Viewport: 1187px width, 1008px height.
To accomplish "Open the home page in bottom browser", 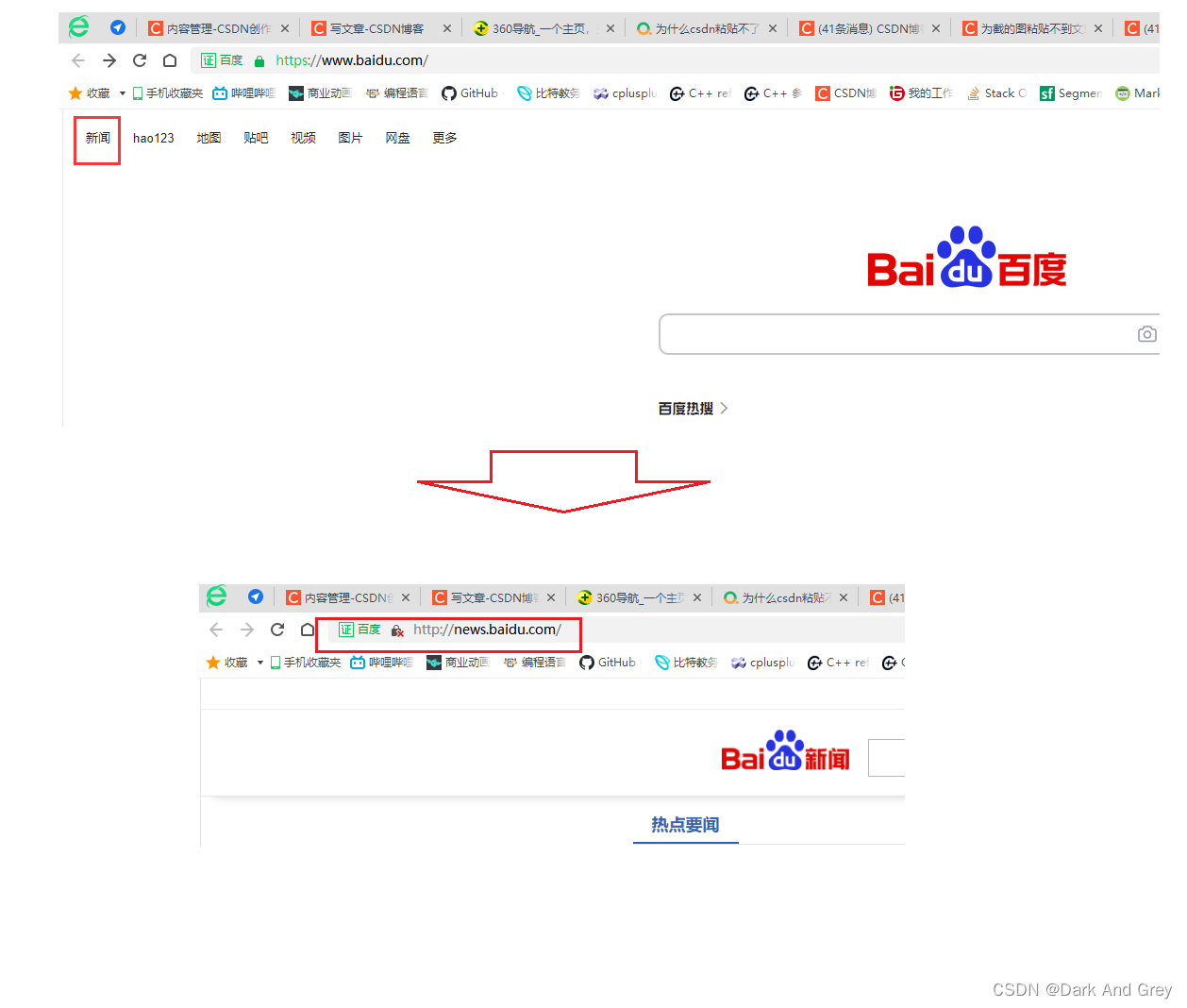I will (x=308, y=630).
